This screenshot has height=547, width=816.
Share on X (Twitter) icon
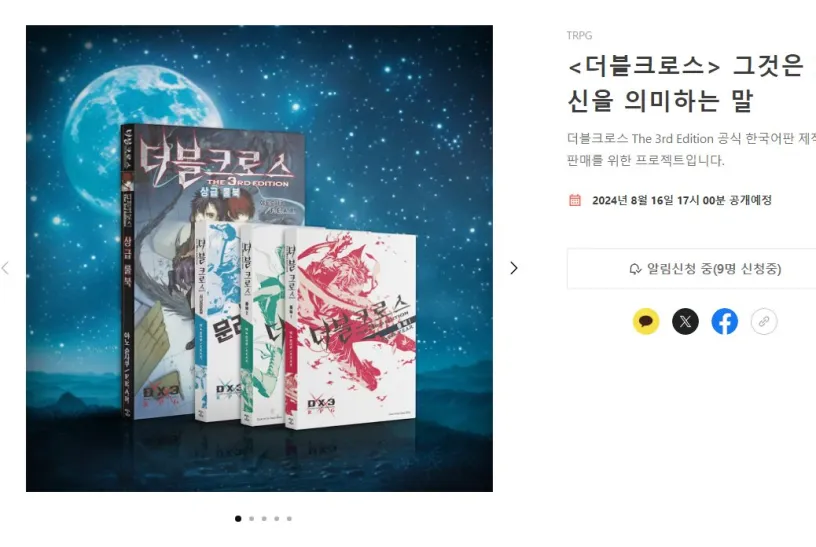[685, 321]
